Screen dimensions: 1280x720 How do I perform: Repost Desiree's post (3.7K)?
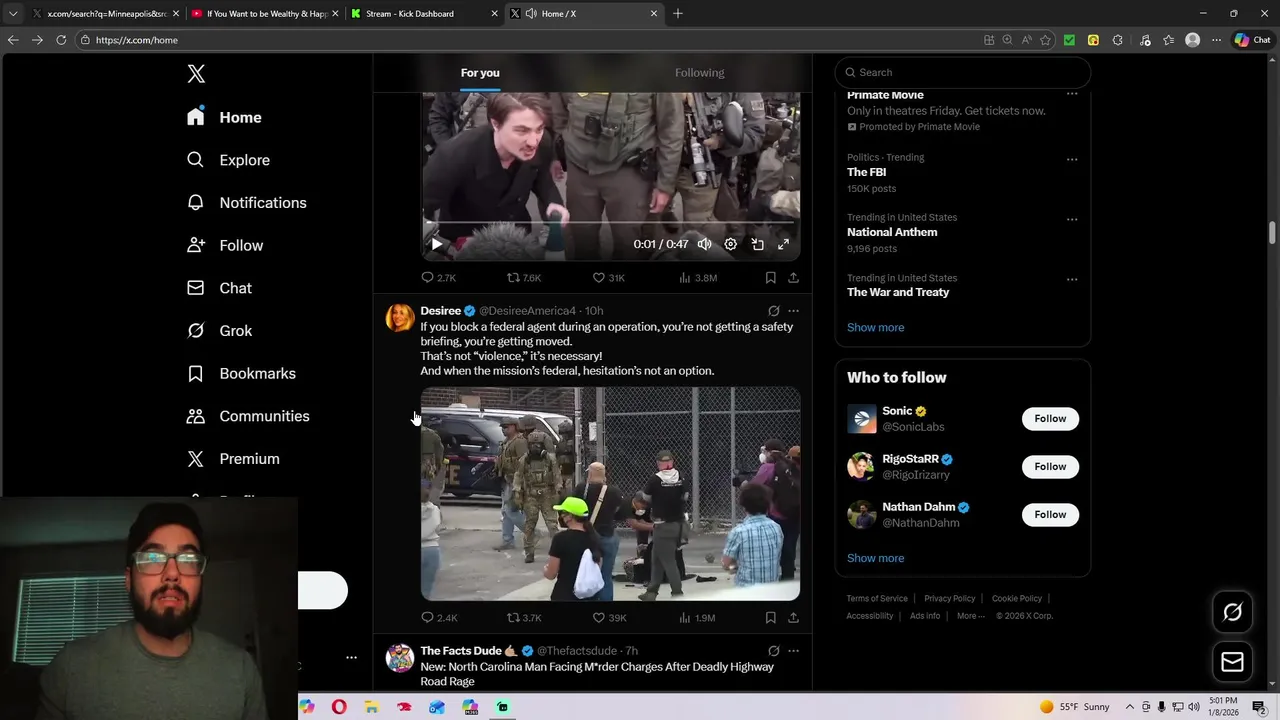tap(524, 618)
